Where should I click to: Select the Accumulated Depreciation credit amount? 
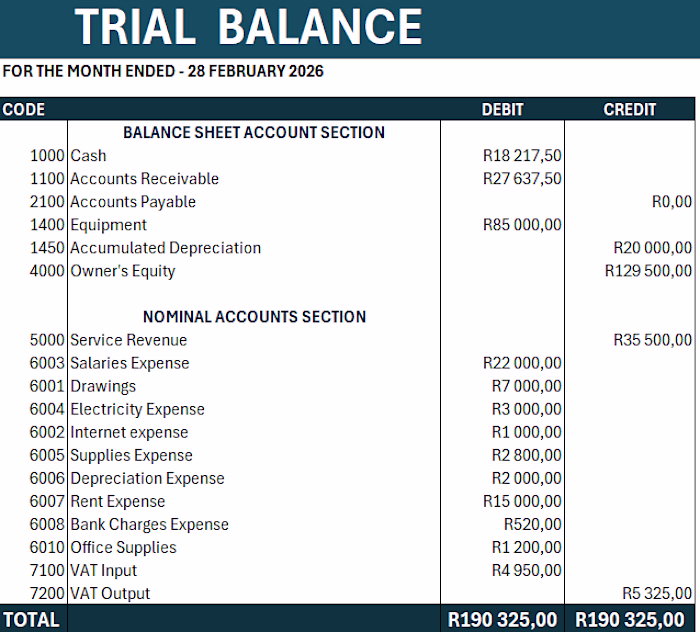click(x=652, y=248)
